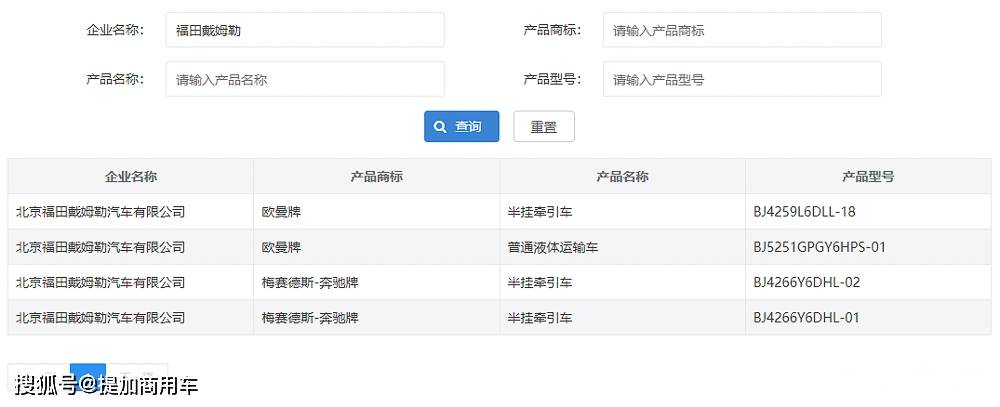Click the magnifier icon on the 查询 button

pyautogui.click(x=440, y=127)
